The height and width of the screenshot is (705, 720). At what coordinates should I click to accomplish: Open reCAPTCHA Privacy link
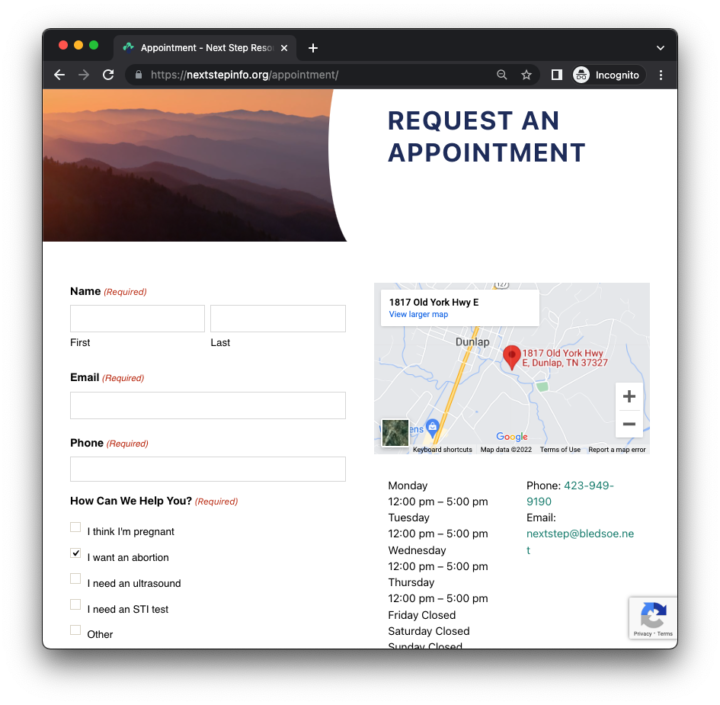(642, 634)
